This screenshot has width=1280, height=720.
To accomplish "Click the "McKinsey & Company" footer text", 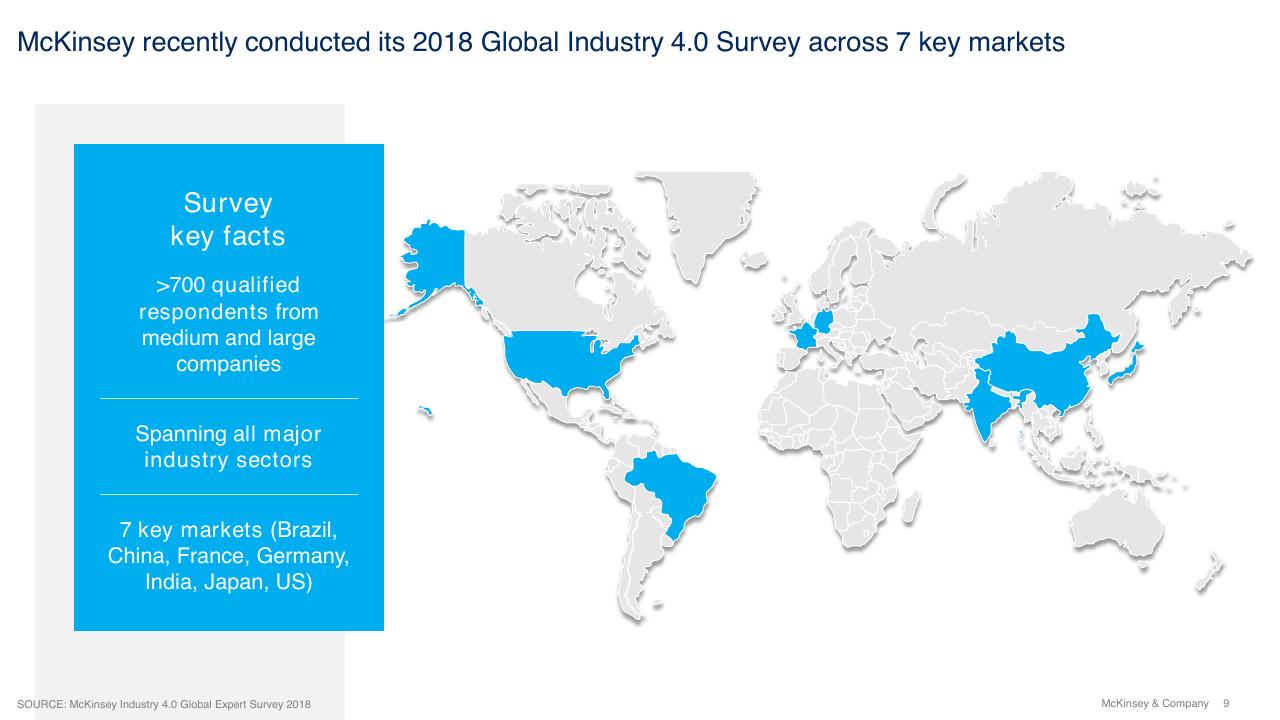I will click(1155, 703).
